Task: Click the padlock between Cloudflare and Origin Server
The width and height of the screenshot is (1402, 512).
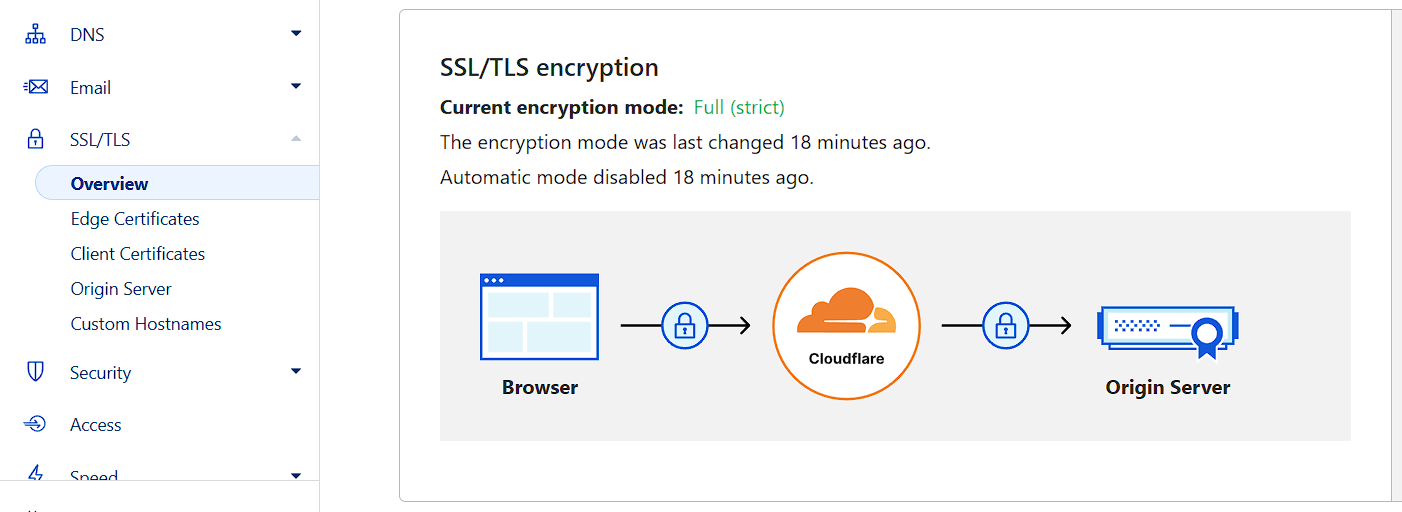Action: [1006, 325]
